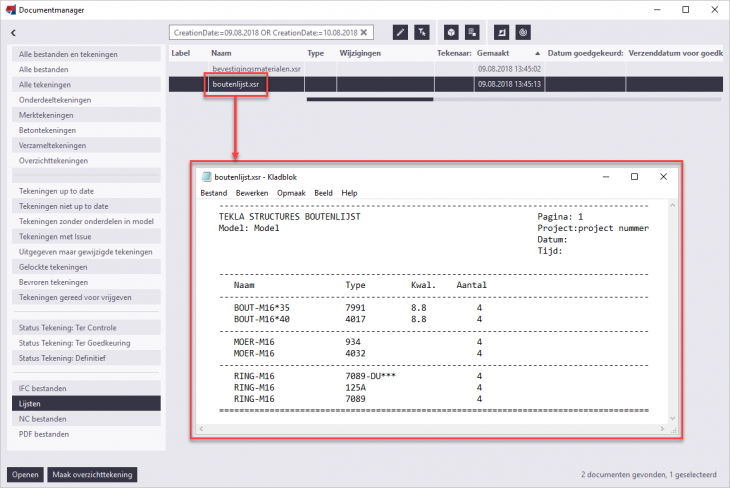Sort the list by Gemaakt column

(495, 53)
